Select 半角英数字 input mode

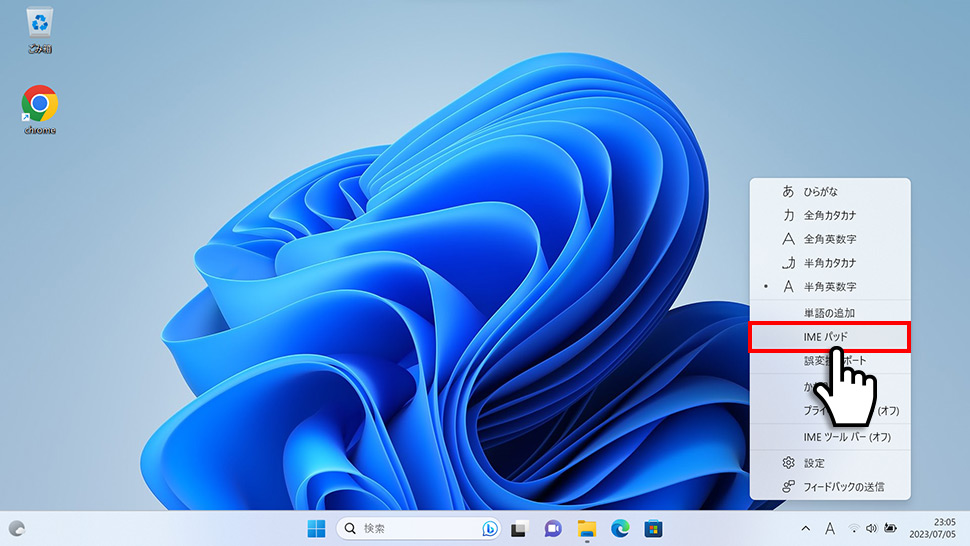coord(830,286)
